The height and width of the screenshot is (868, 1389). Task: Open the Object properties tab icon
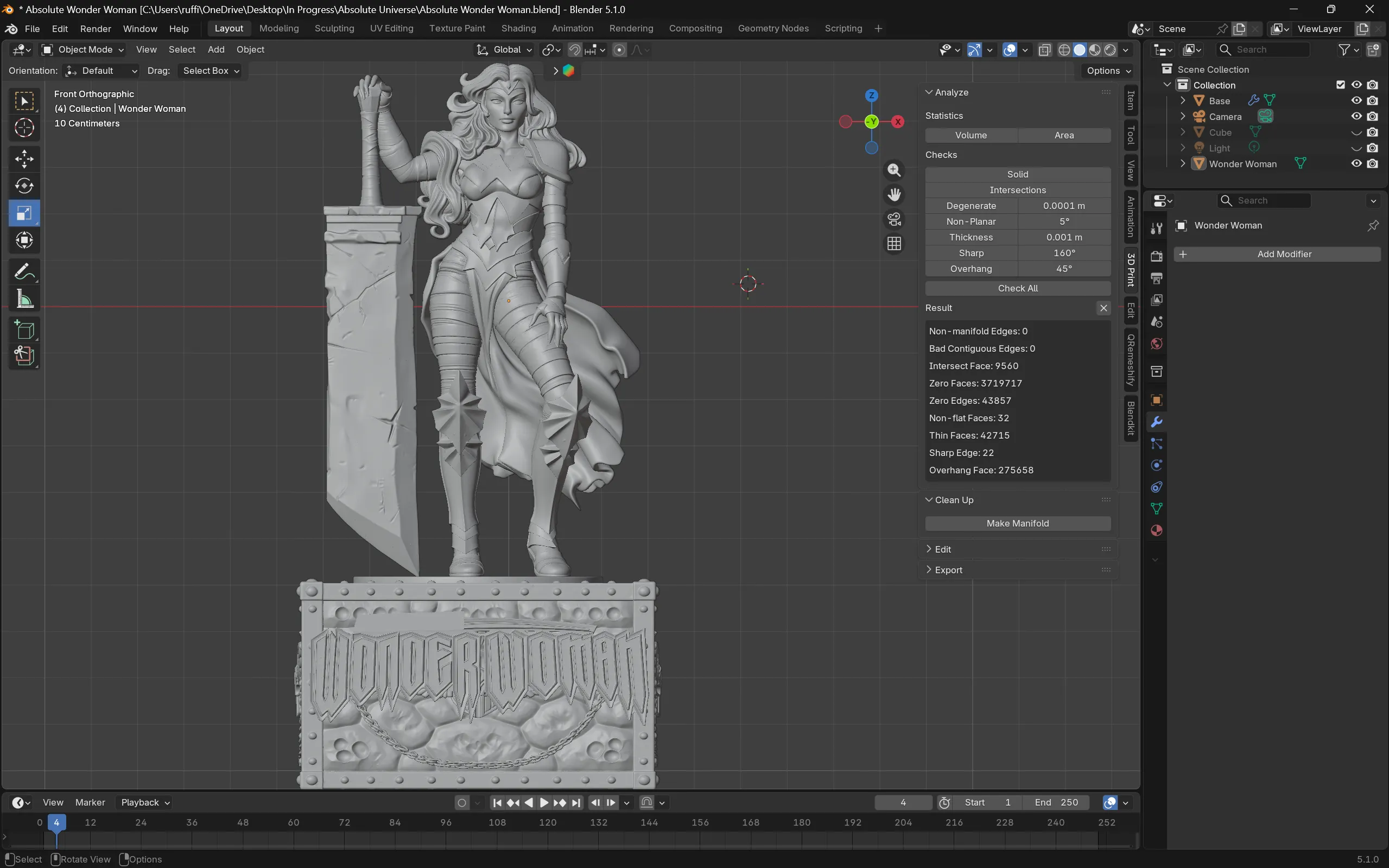(x=1157, y=400)
